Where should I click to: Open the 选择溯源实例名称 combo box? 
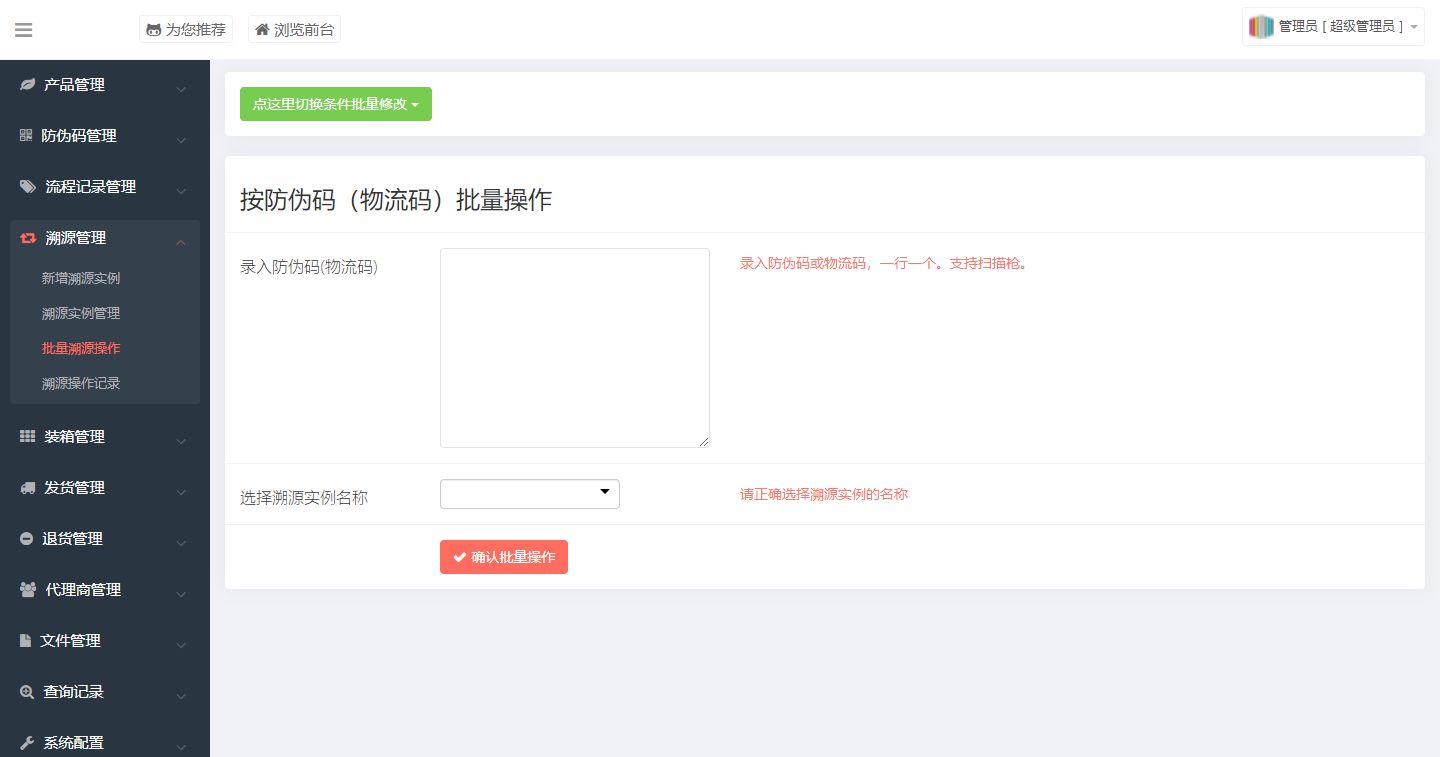coord(529,493)
